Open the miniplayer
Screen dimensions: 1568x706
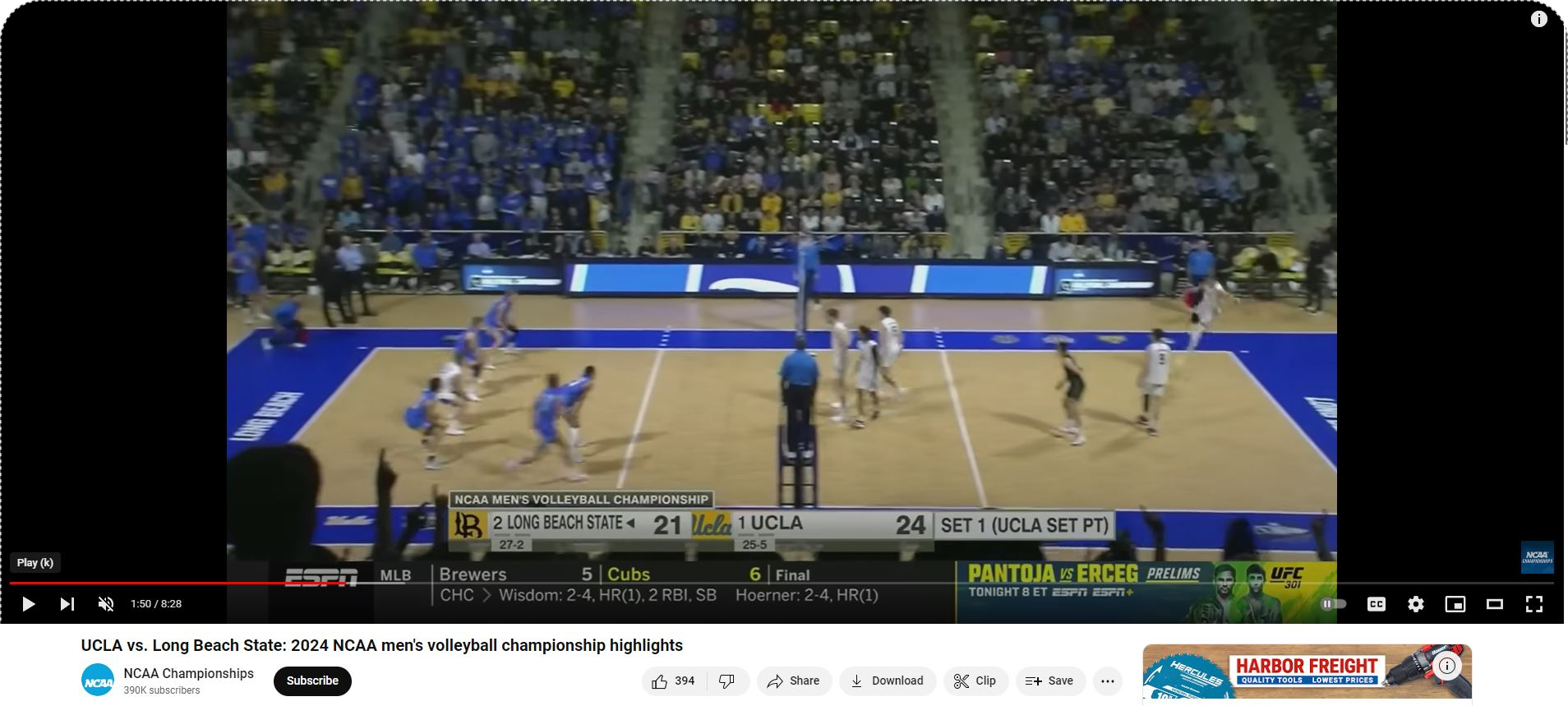pyautogui.click(x=1455, y=604)
